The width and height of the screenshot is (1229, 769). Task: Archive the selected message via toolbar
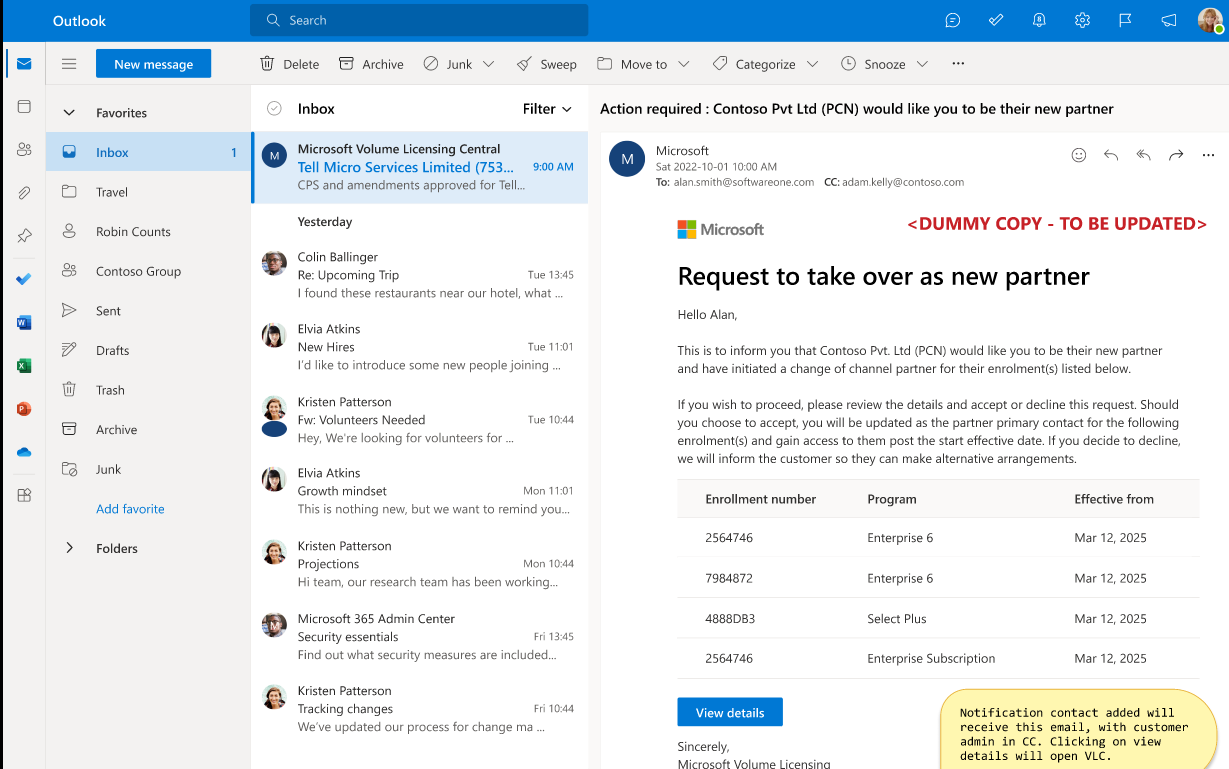pos(371,64)
